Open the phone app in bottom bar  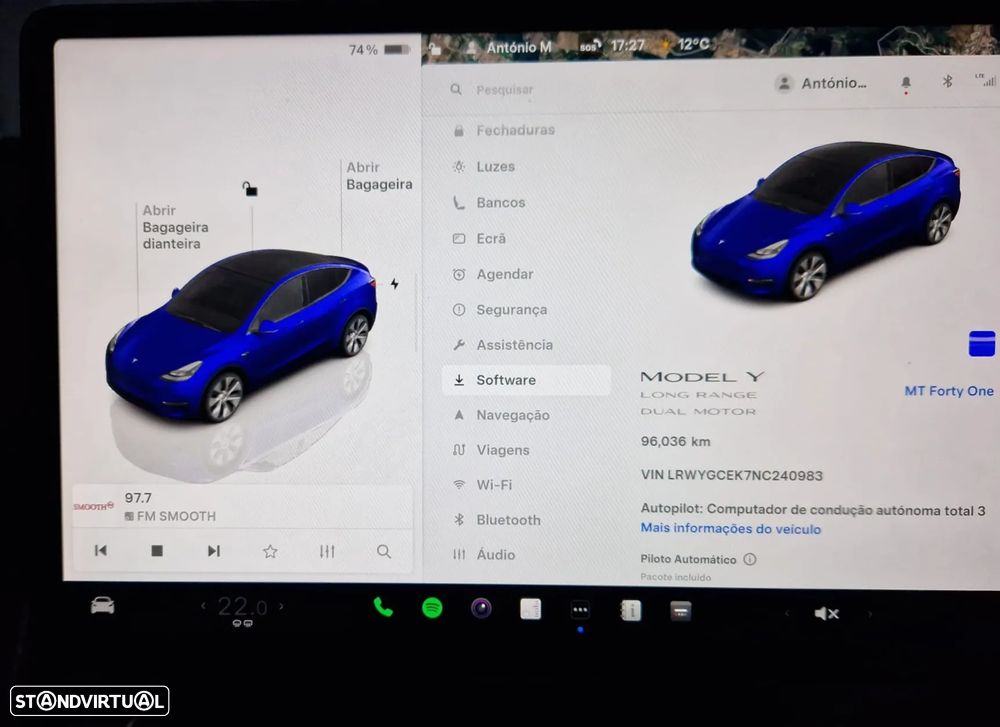(383, 607)
